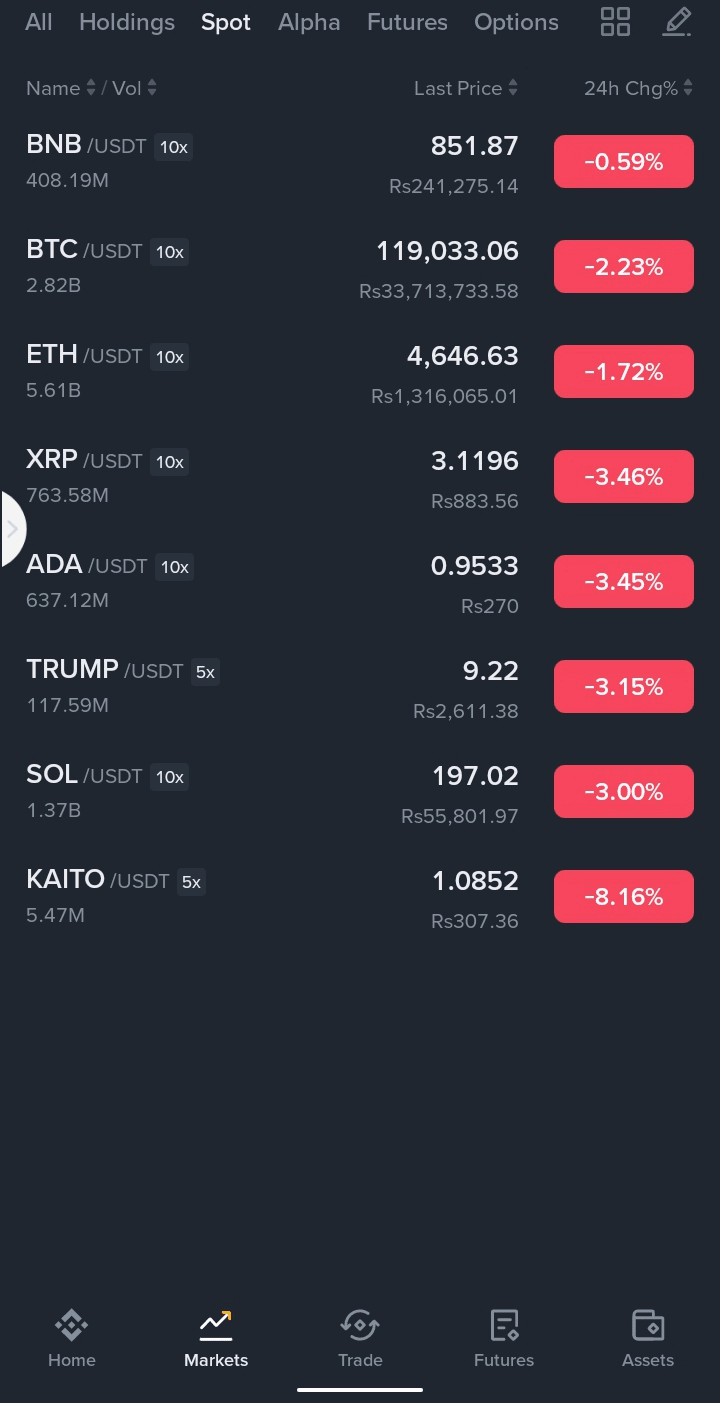Open the Futures icon in bottom bar

[x=504, y=1326]
